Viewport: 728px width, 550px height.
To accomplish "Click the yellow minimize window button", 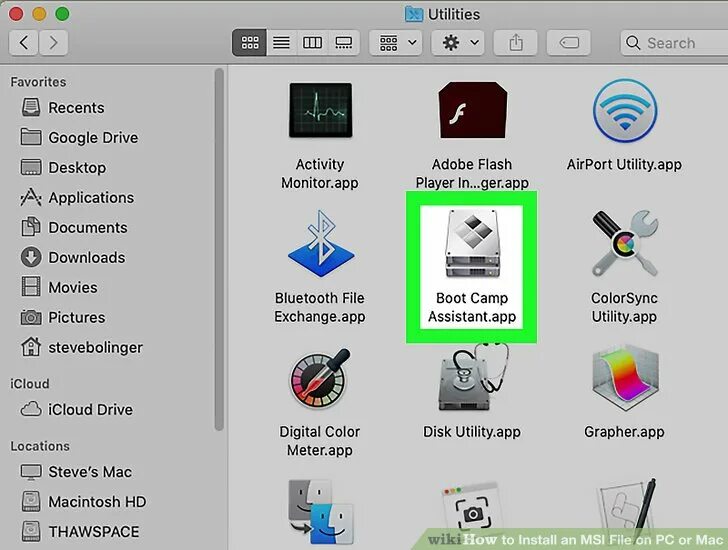I will click(x=39, y=14).
